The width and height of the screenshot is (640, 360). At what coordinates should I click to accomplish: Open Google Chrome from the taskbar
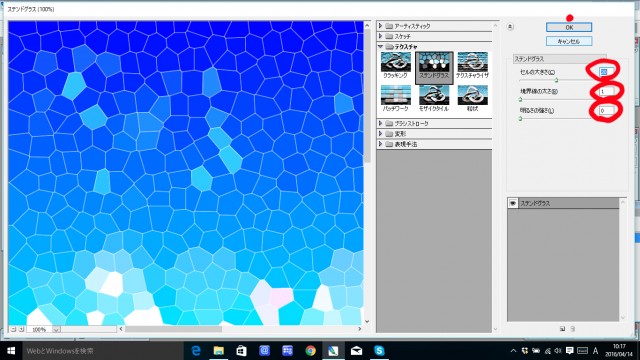311,351
